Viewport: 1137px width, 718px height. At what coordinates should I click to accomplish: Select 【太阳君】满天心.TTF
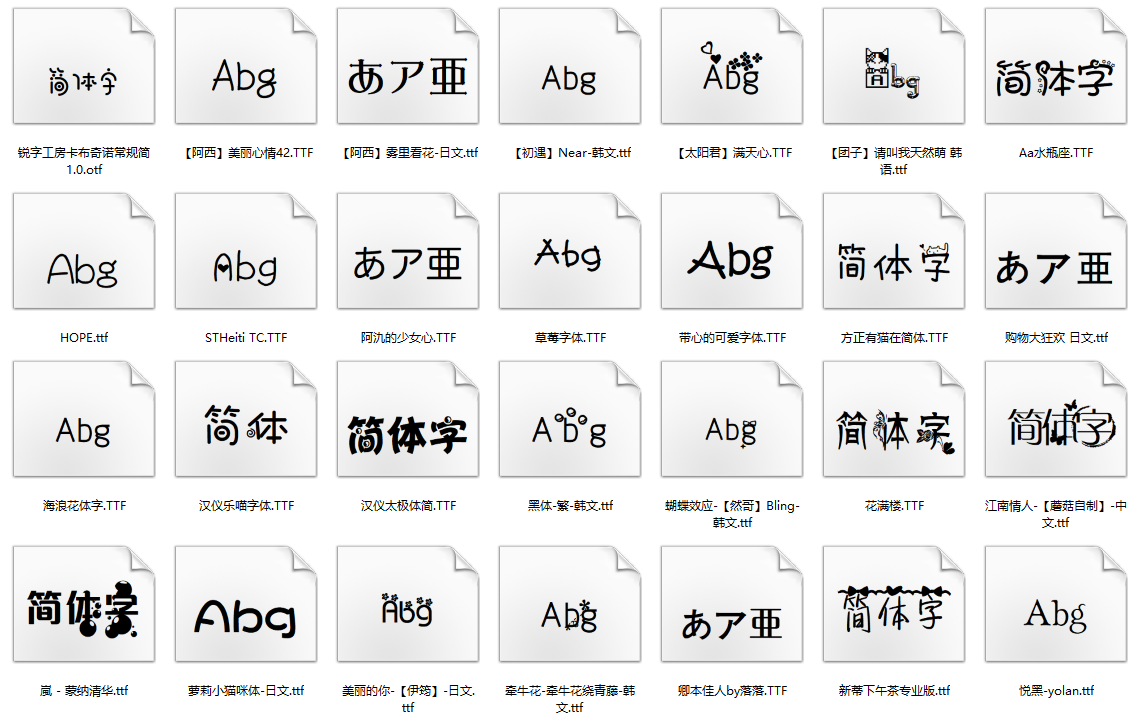(x=731, y=68)
